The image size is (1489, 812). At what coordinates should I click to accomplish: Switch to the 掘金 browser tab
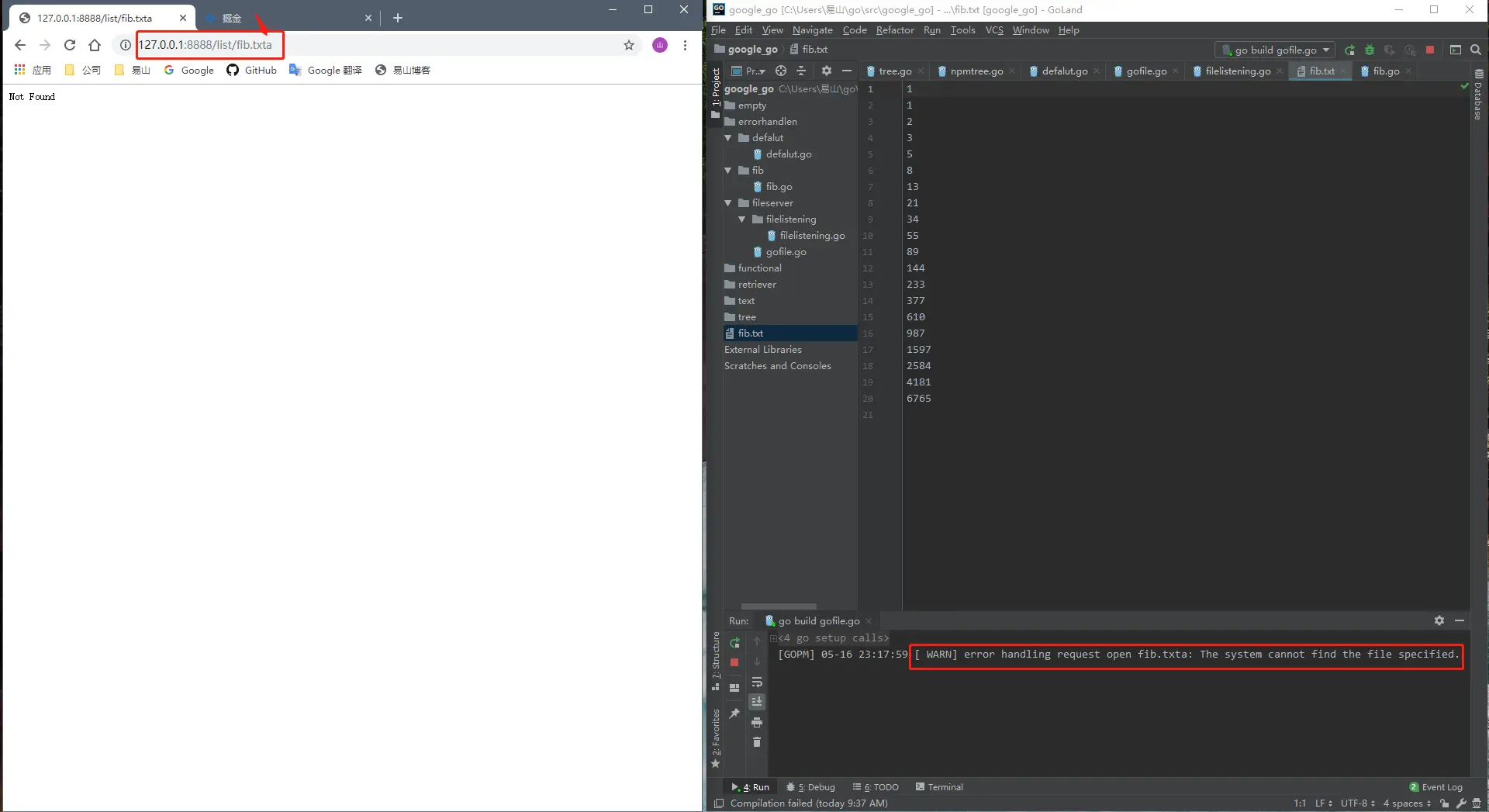tap(231, 18)
